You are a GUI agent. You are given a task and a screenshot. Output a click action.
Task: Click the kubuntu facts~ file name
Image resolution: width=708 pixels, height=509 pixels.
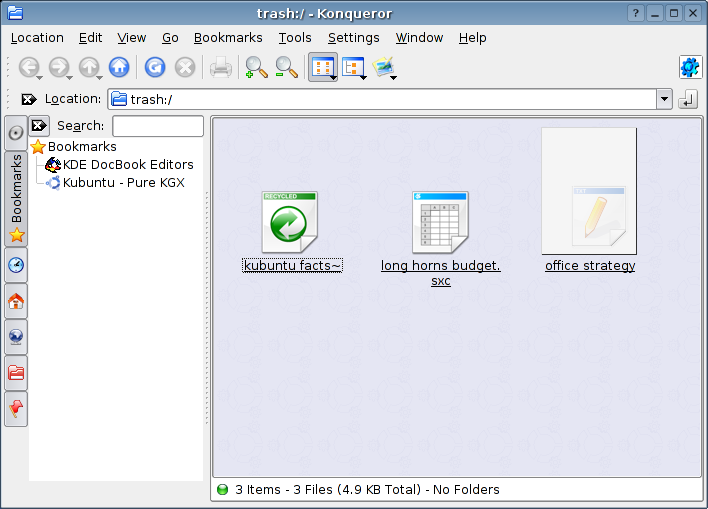coord(292,266)
